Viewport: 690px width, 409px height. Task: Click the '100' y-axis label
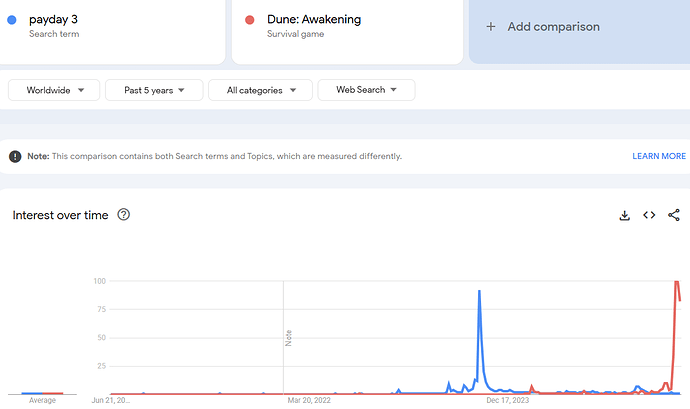click(x=99, y=281)
